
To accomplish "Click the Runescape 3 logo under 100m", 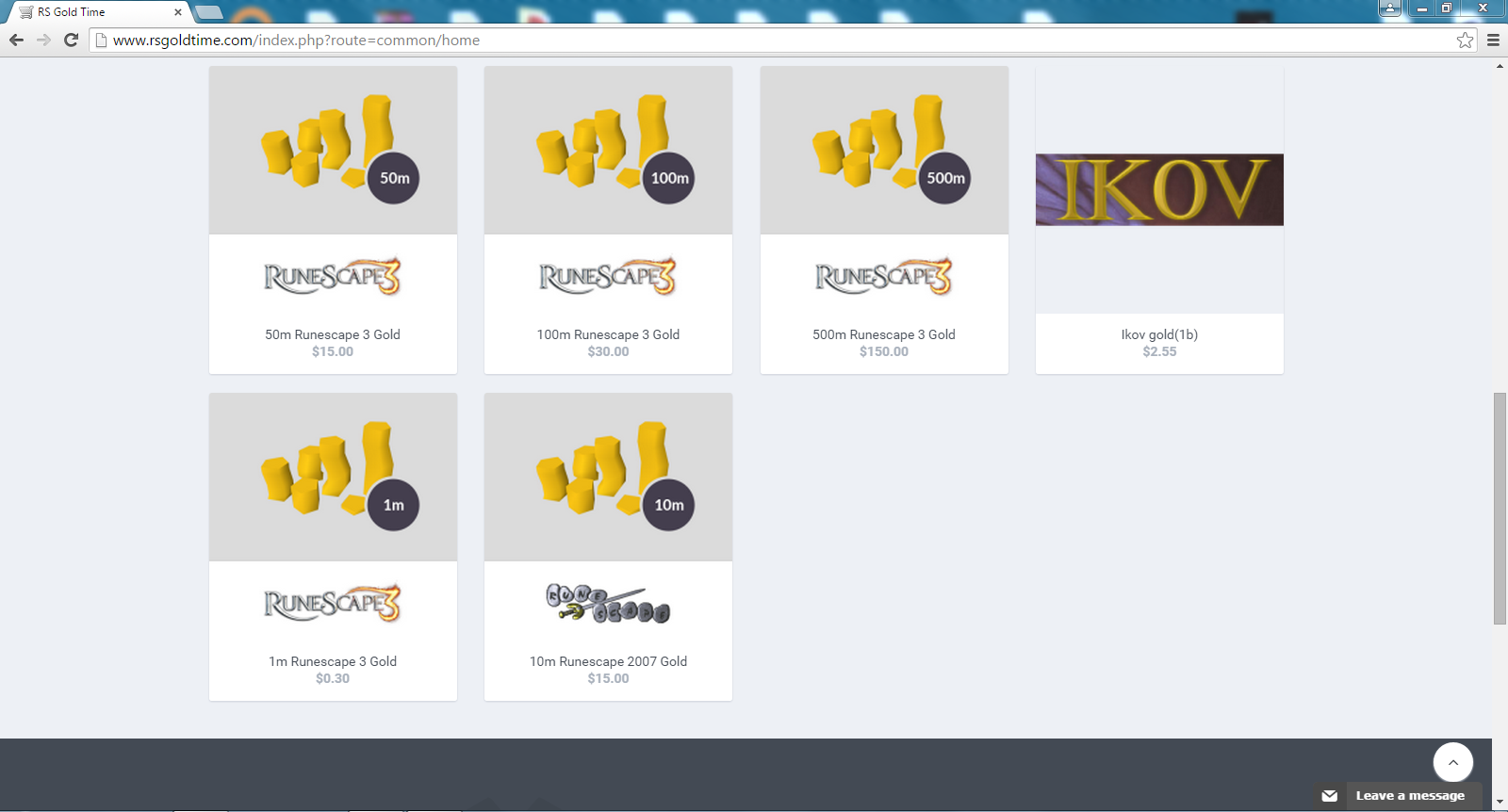I will pos(608,276).
